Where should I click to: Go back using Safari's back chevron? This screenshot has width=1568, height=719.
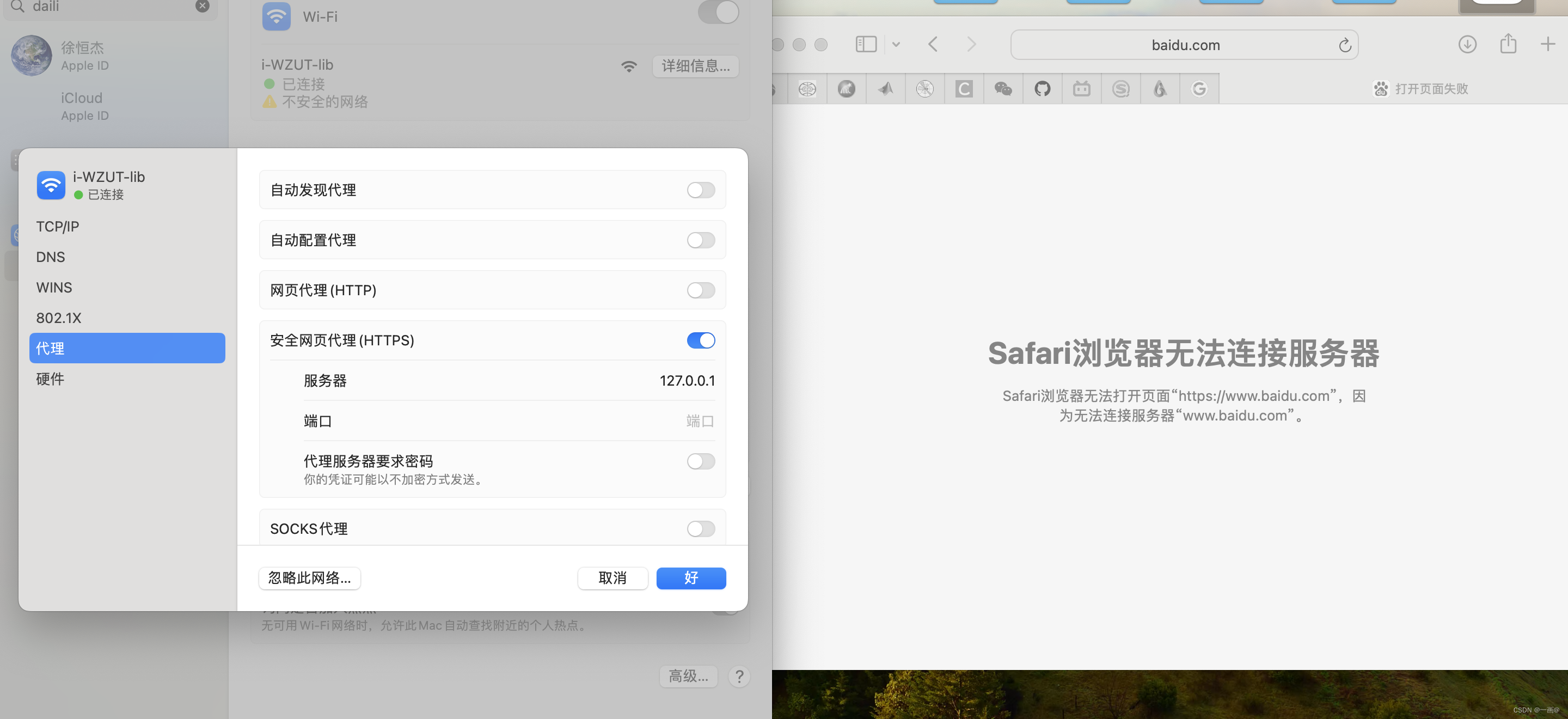(x=933, y=45)
